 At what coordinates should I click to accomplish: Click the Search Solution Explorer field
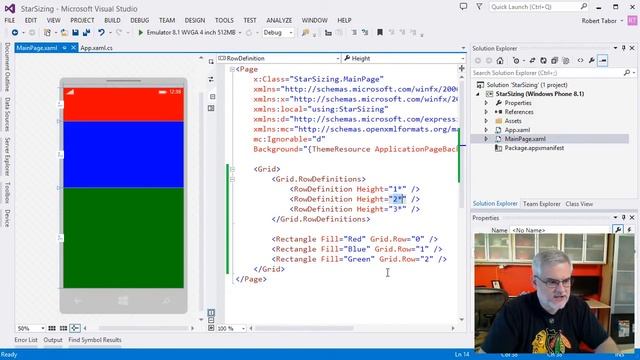[x=547, y=73]
